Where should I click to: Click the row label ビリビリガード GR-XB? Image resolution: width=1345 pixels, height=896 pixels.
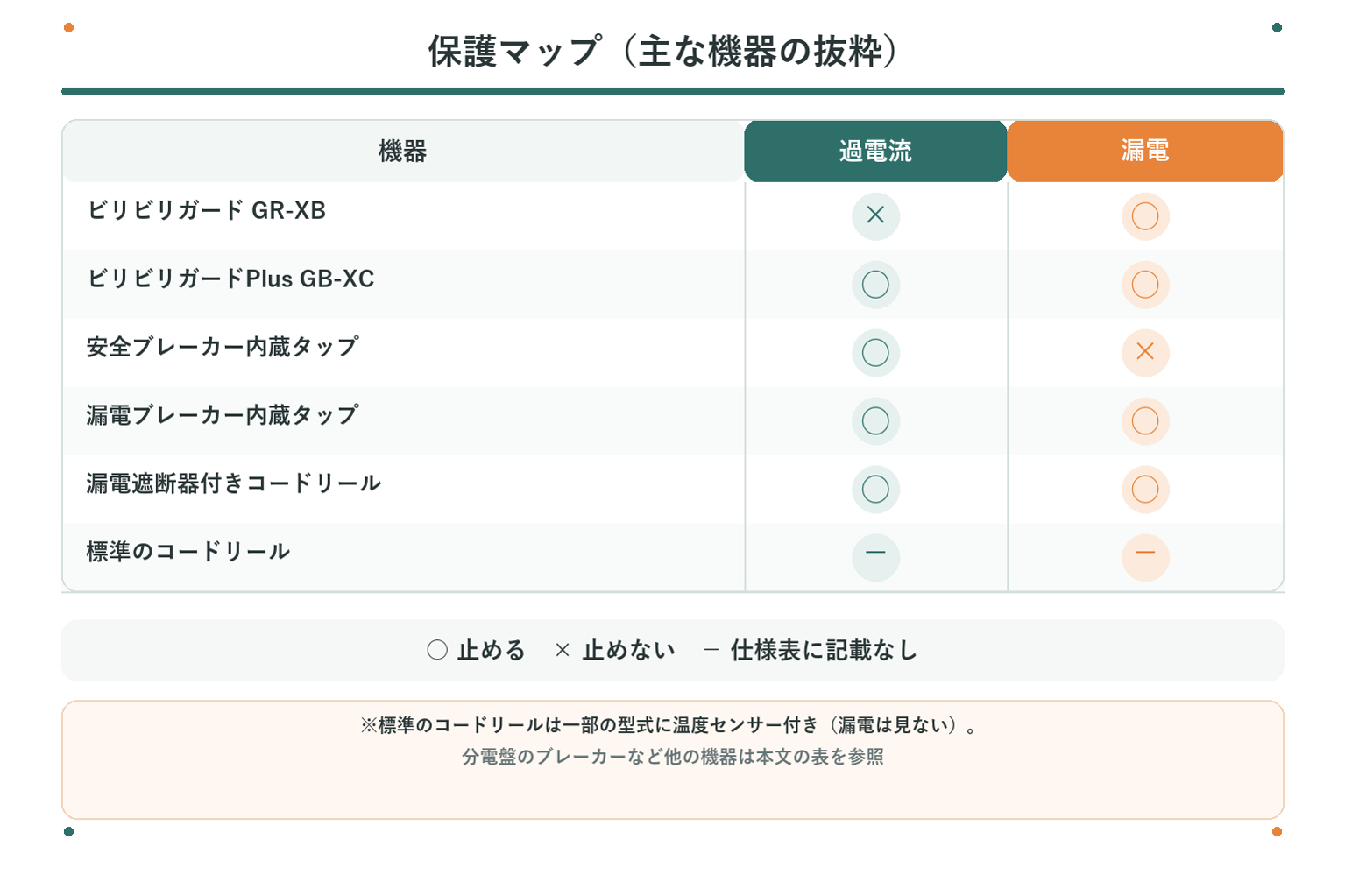coord(206,211)
